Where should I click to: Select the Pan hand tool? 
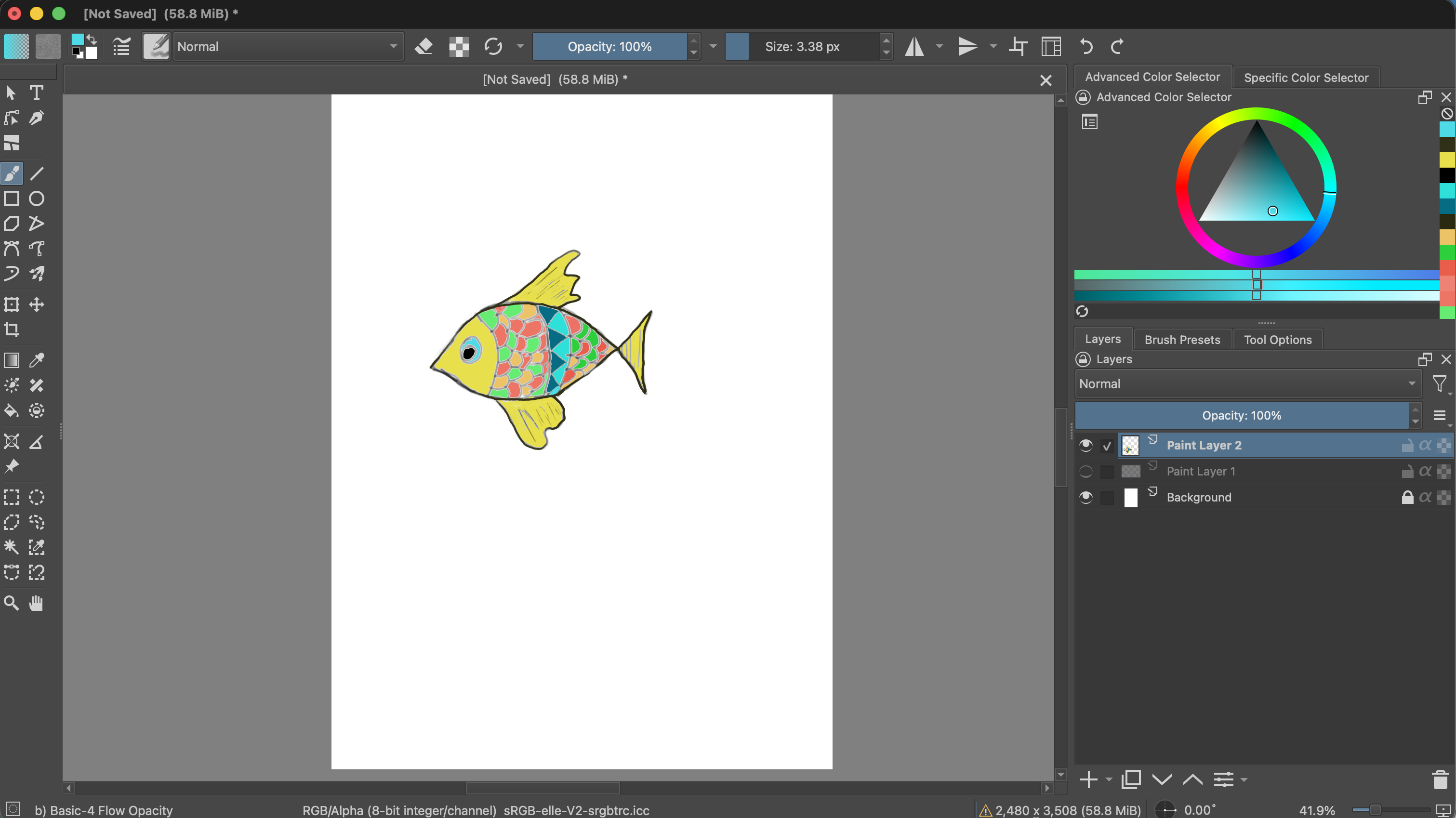coord(37,603)
